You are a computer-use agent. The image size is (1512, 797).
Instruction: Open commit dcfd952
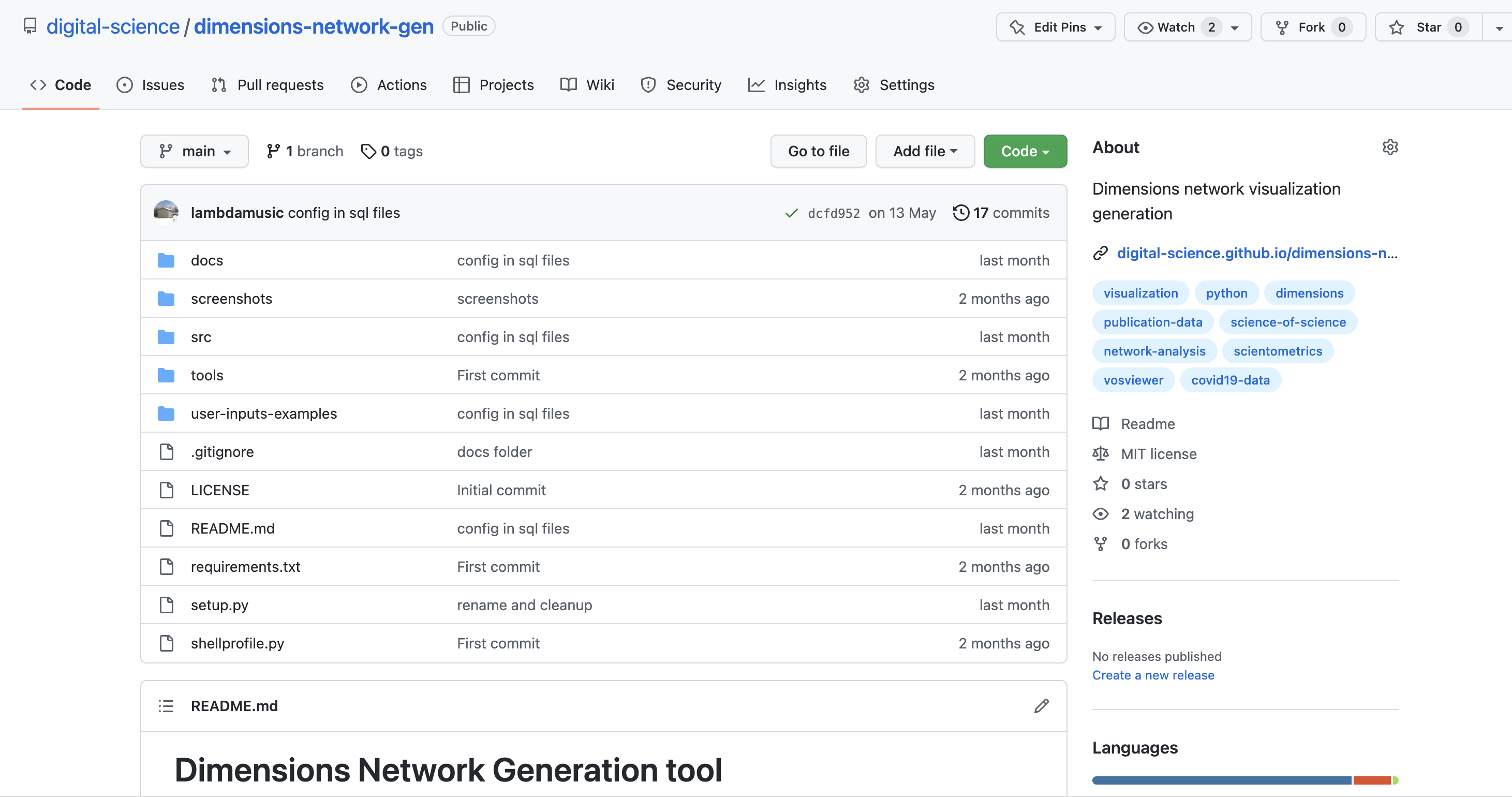[x=834, y=213]
